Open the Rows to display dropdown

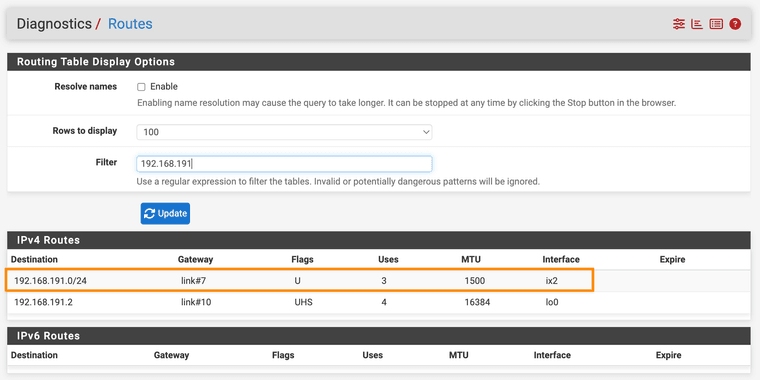(284, 132)
